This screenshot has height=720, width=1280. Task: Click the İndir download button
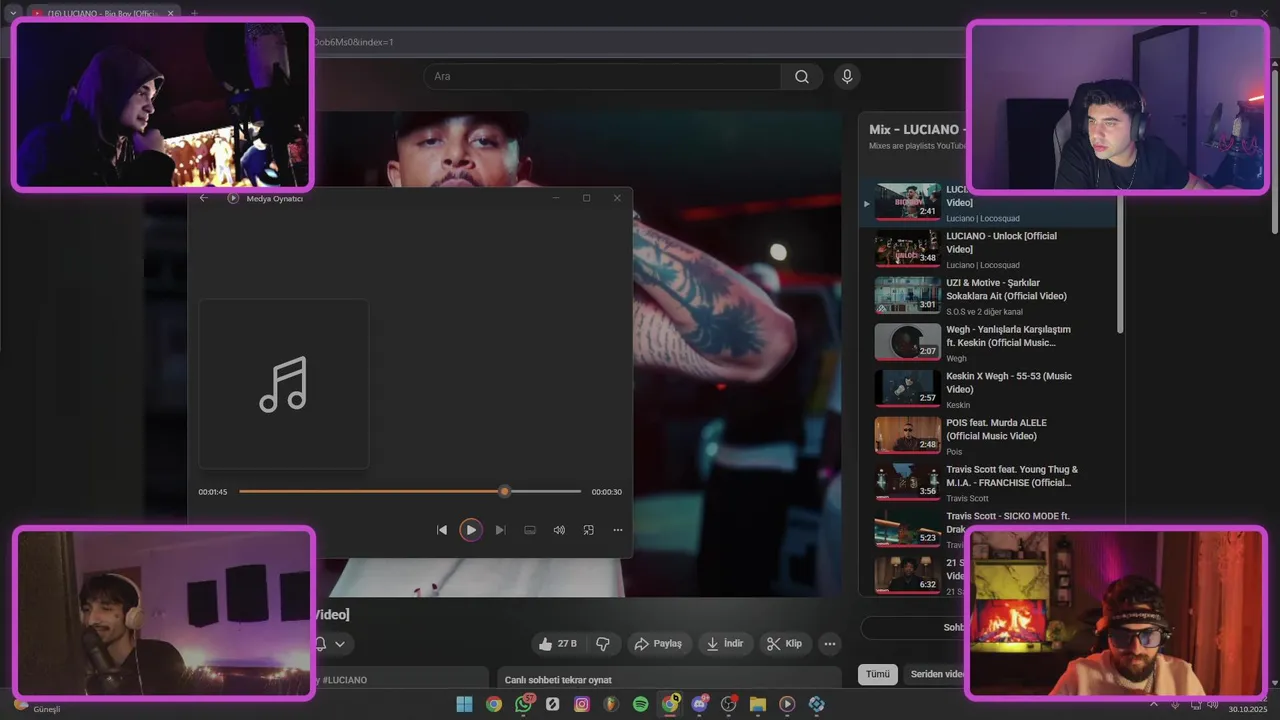click(725, 644)
